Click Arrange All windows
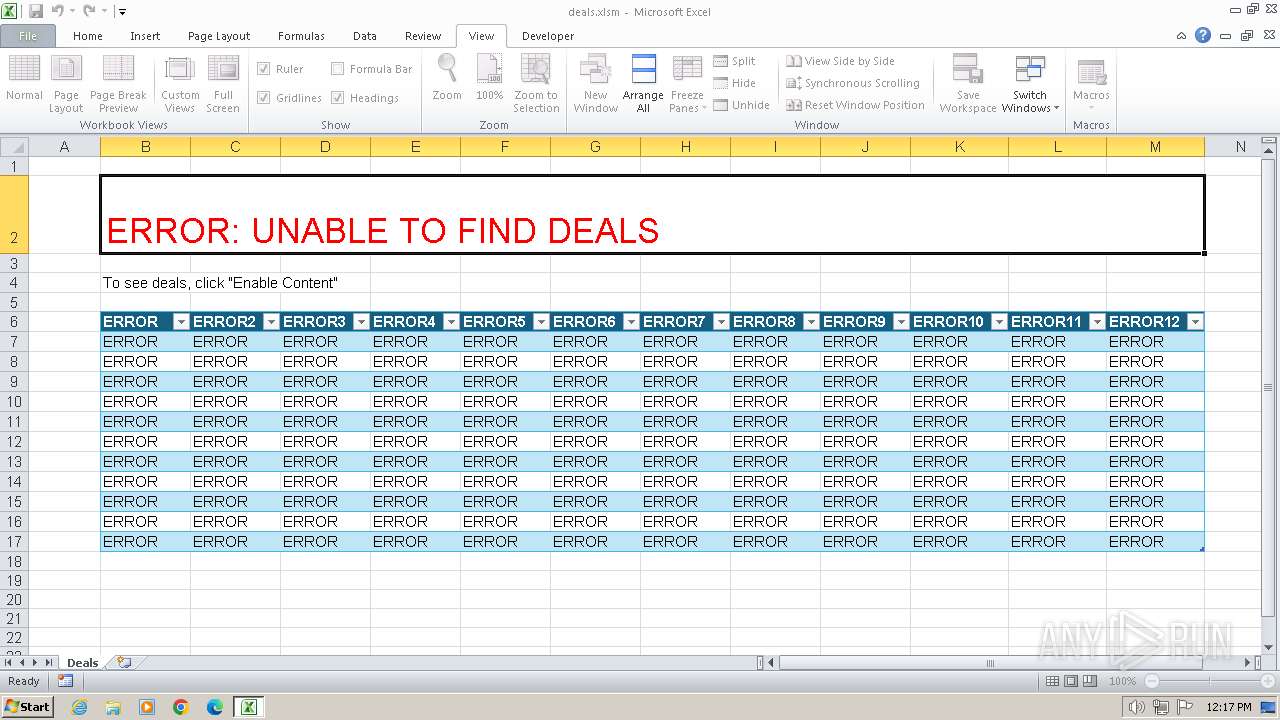Viewport: 1280px width, 720px height. click(x=643, y=81)
